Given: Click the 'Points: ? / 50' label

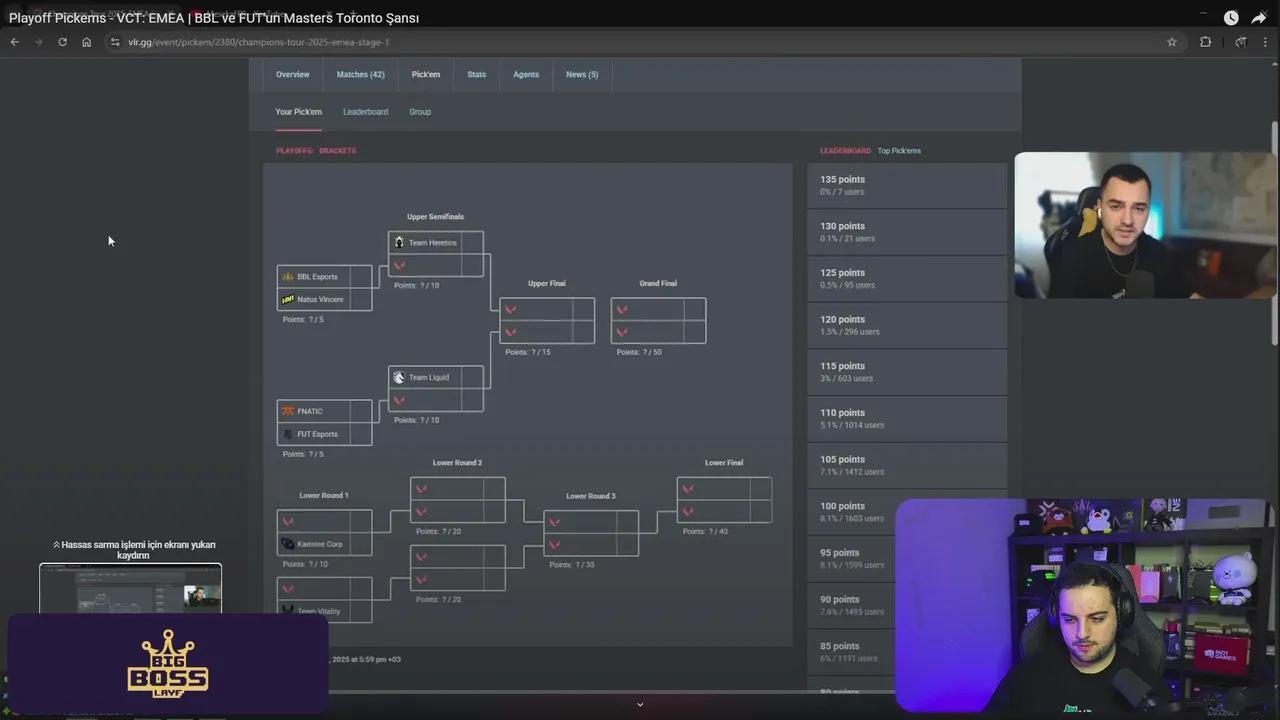Looking at the screenshot, I should click(639, 352).
